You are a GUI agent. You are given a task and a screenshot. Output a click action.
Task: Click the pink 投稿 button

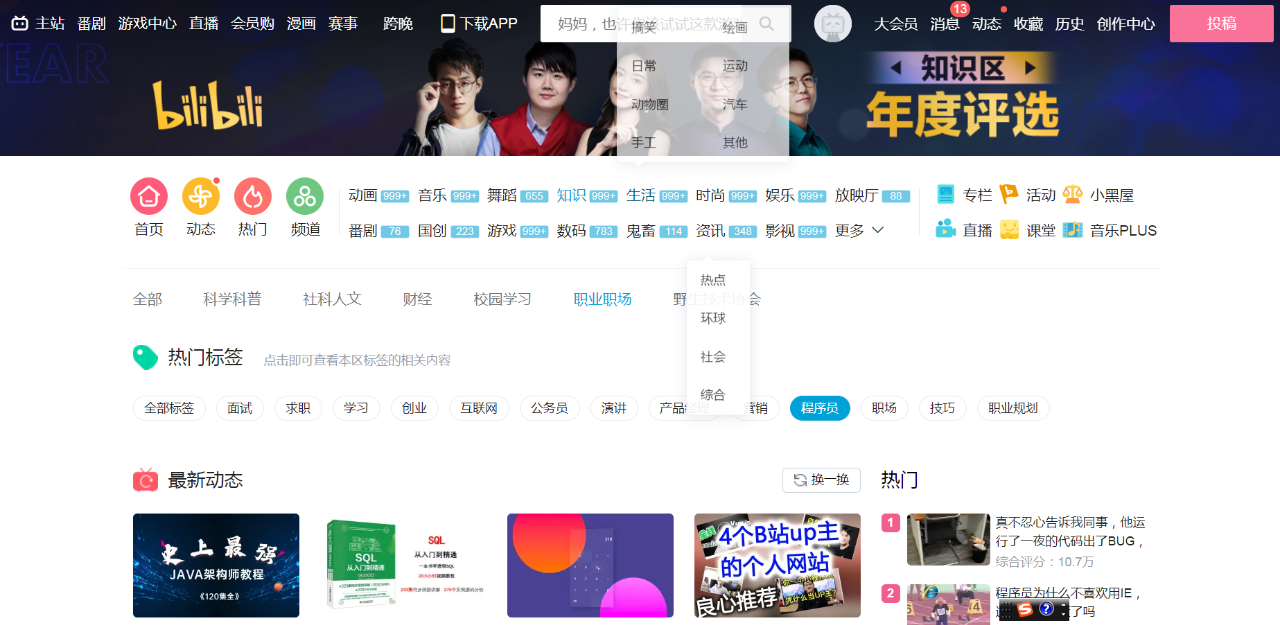point(1222,23)
